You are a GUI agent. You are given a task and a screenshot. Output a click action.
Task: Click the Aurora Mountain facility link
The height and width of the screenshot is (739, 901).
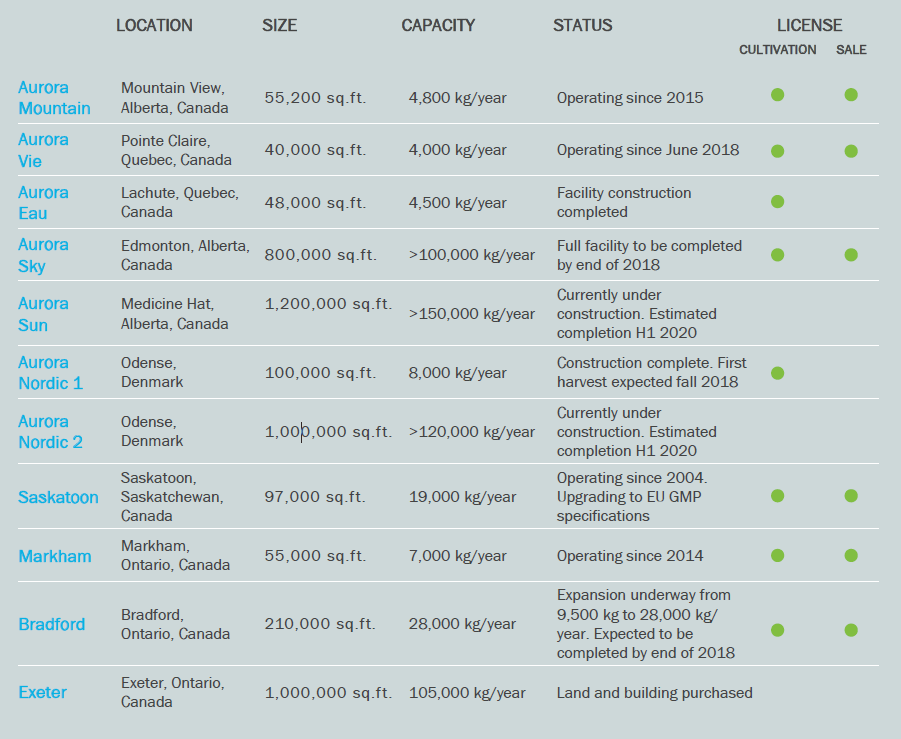point(54,98)
